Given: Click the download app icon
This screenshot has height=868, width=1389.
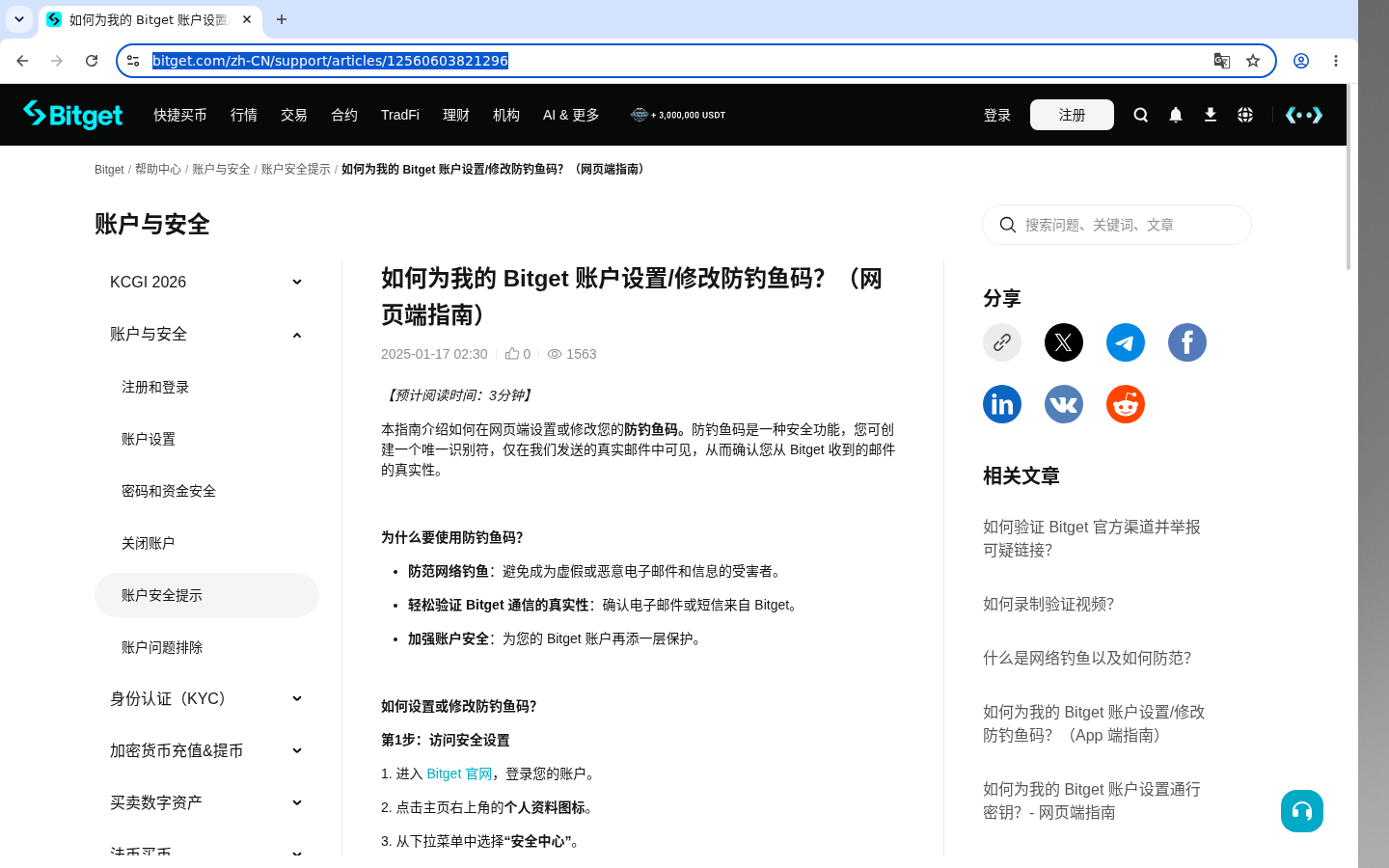Looking at the screenshot, I should (1211, 115).
